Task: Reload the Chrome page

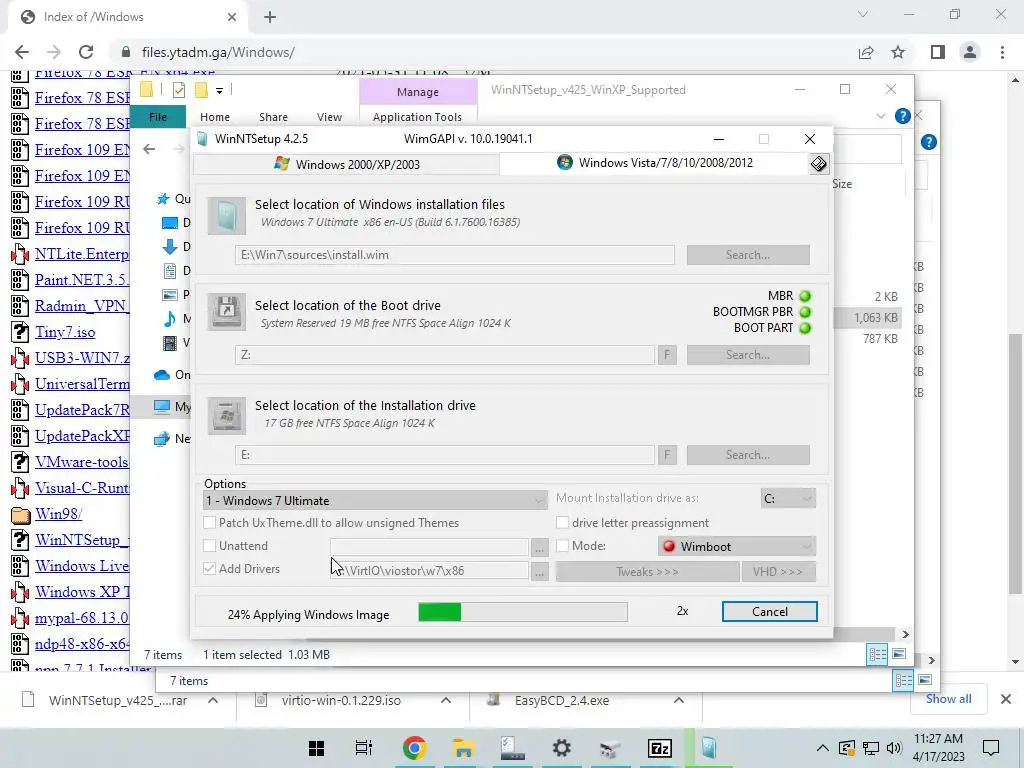Action: pos(86,52)
